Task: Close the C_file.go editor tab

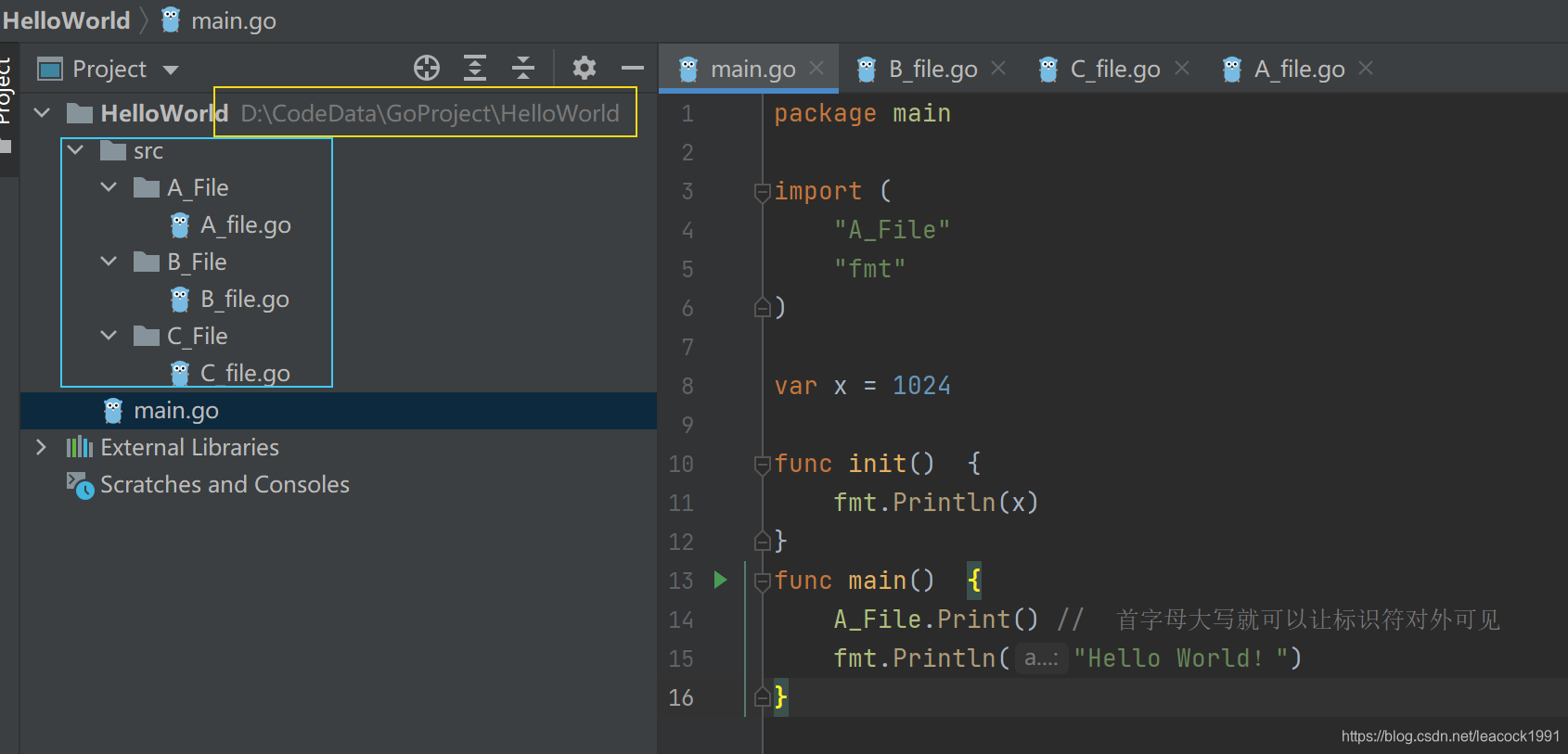Action: coord(1182,68)
